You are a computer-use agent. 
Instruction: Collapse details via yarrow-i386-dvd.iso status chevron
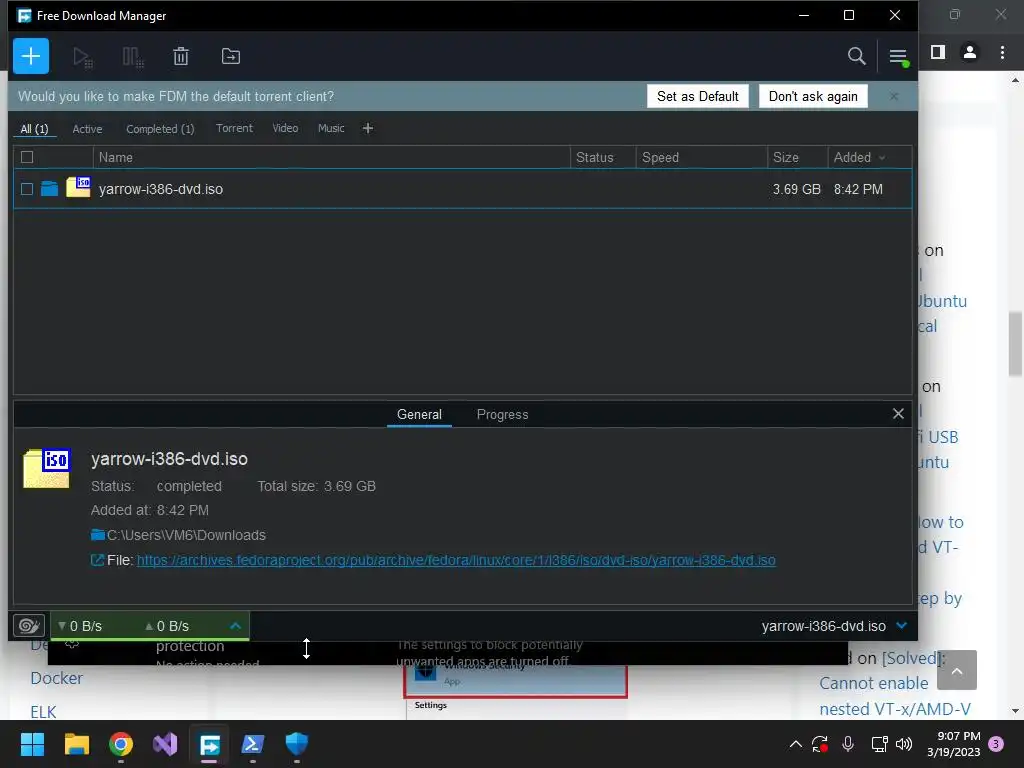(x=902, y=626)
